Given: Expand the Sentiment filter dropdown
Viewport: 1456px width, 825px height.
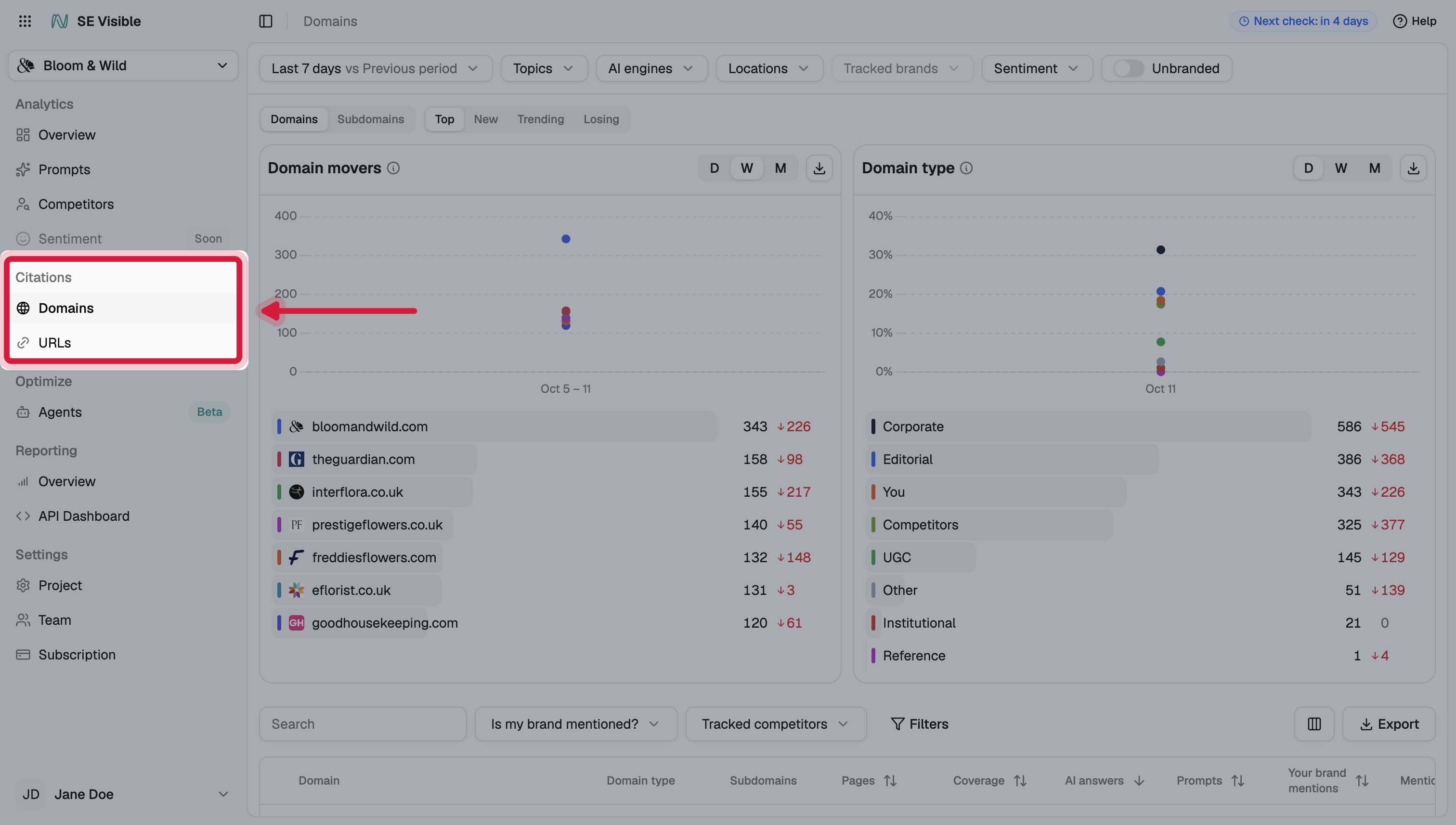Looking at the screenshot, I should [x=1037, y=68].
